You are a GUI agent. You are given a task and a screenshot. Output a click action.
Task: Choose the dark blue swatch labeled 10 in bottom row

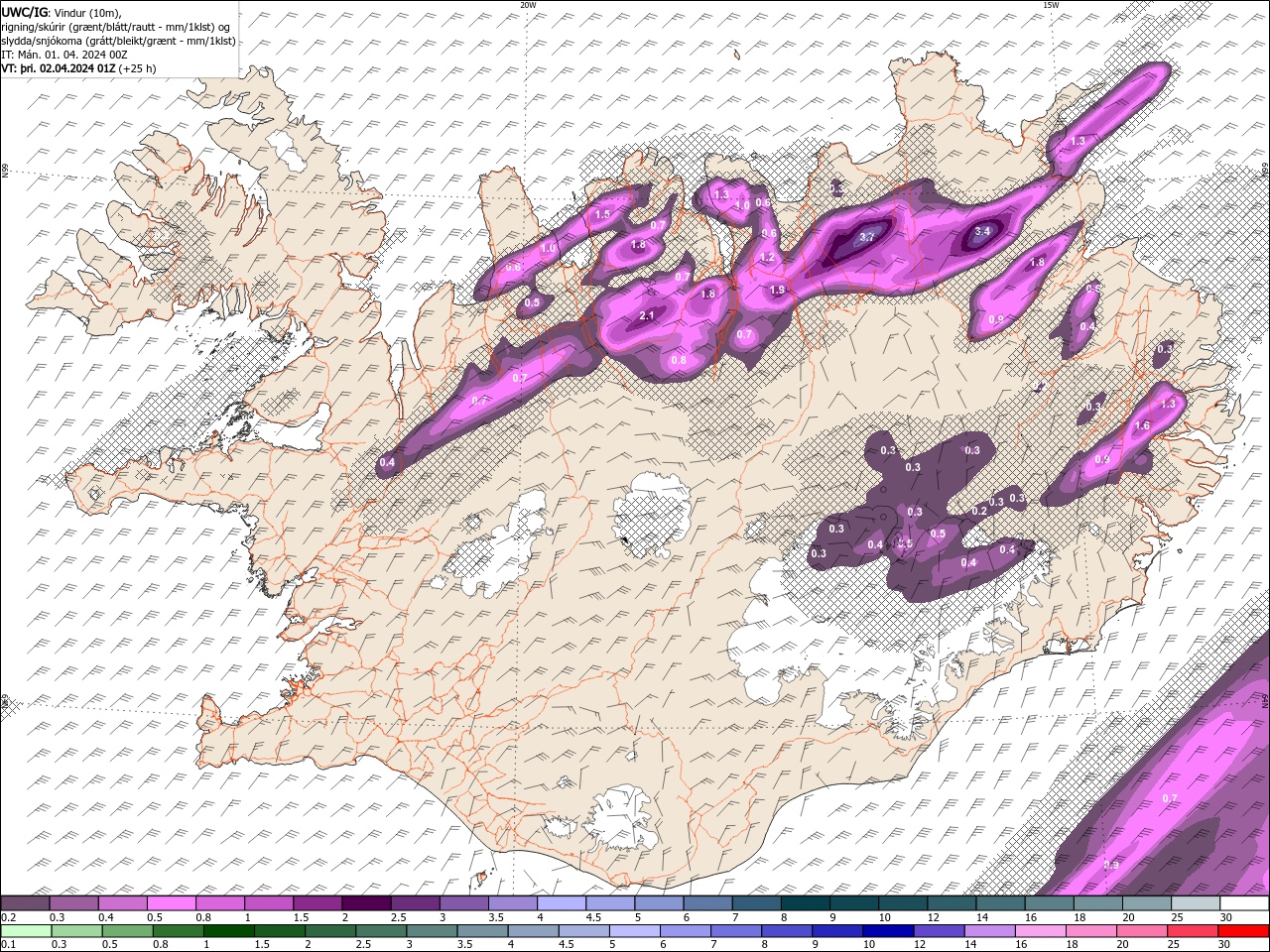pyautogui.click(x=889, y=931)
